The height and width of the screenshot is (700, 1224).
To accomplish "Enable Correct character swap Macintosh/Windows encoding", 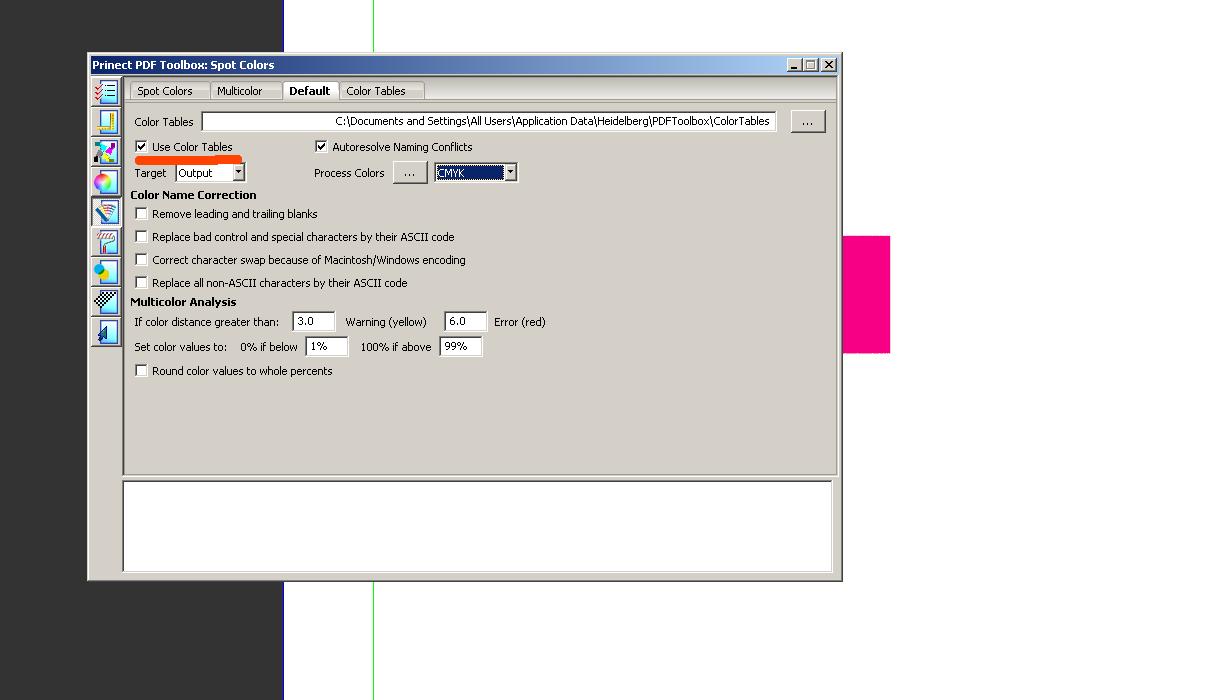I will (141, 260).
